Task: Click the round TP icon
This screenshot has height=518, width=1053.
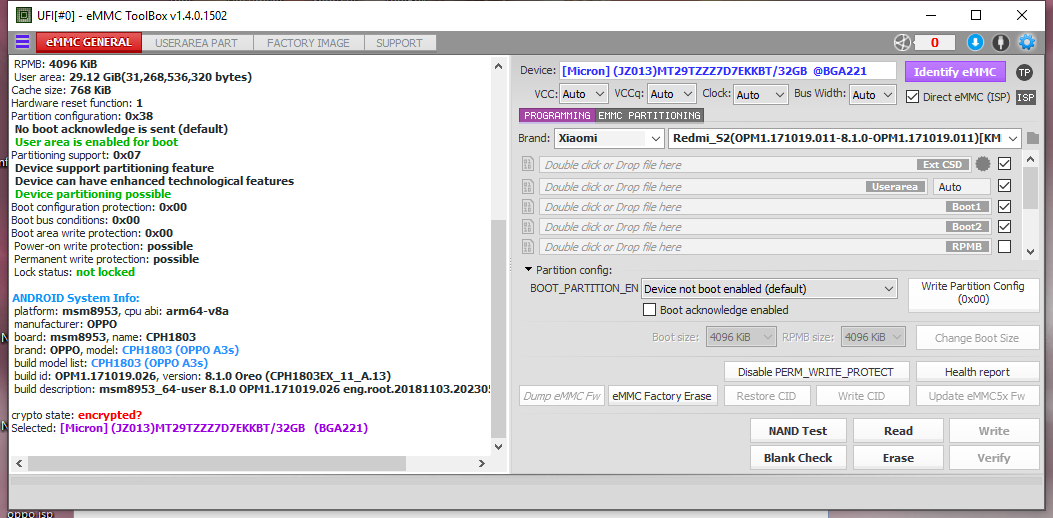Action: coord(1024,72)
